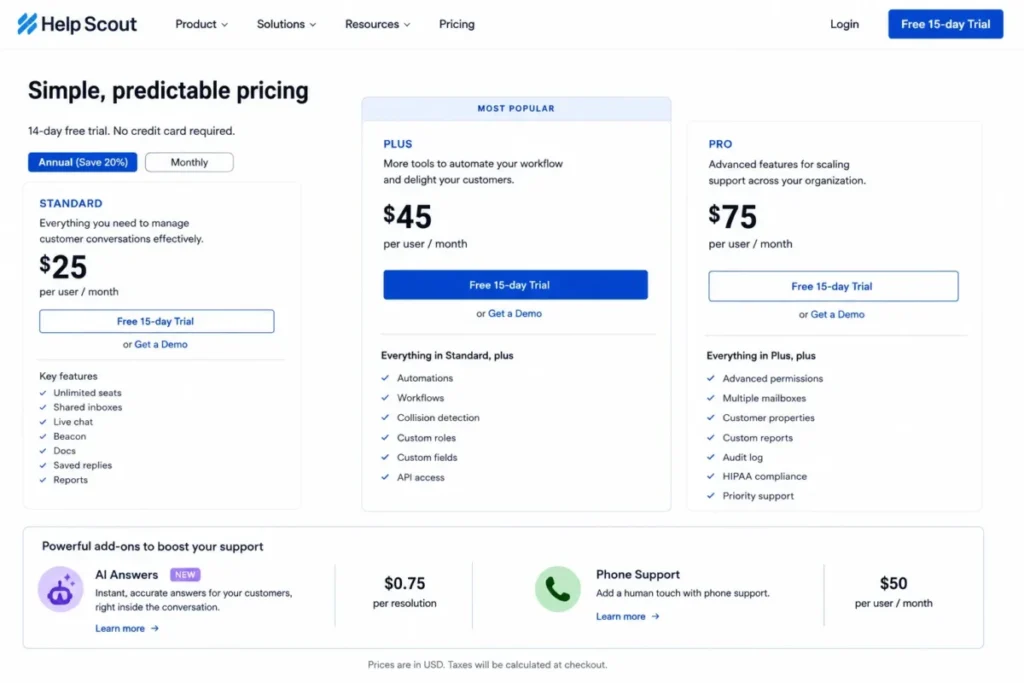Click the $25 price
Screen dimensions: 1024x683
point(63,266)
